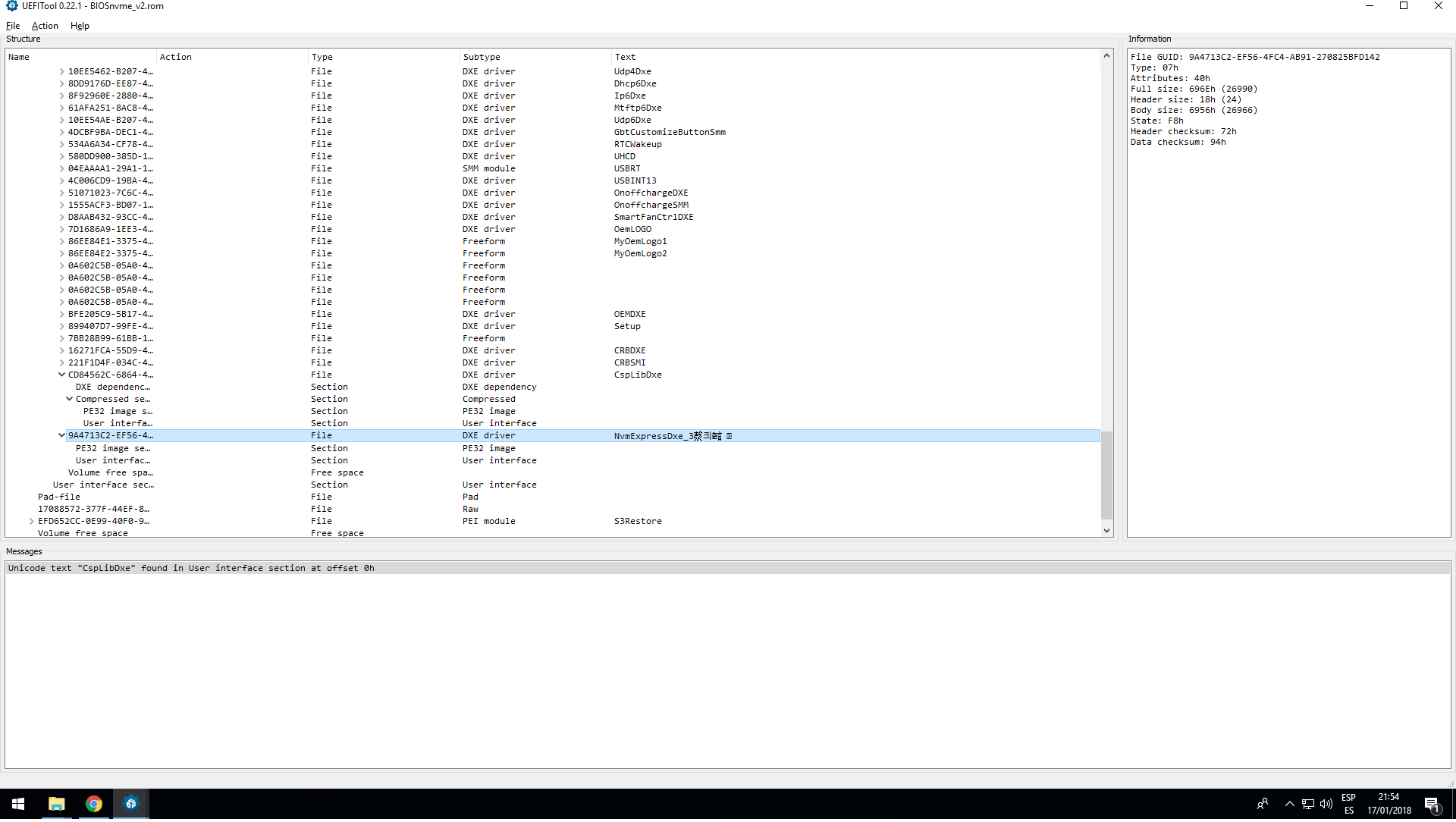1456x822 pixels.
Task: Select the 7BB28B99-61BB Freeform row
Action: 553,339
